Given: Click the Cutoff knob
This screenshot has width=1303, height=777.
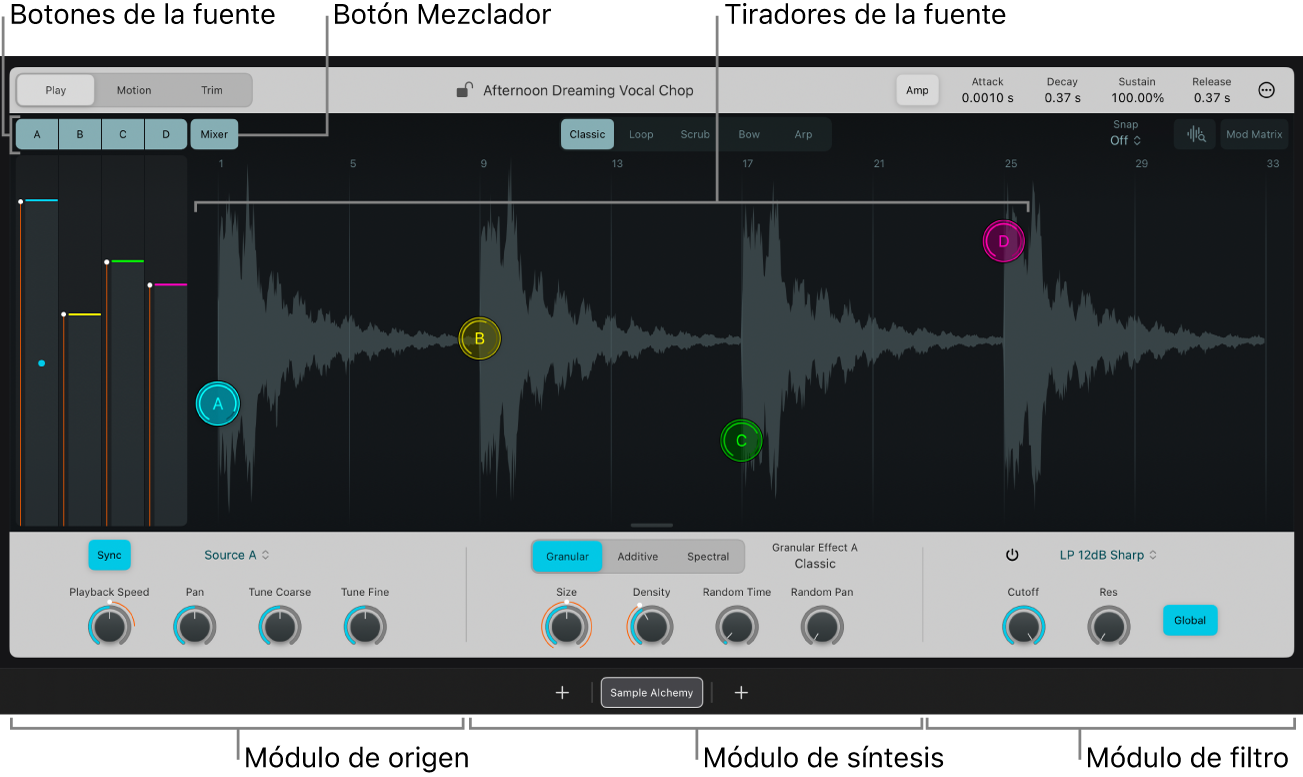Looking at the screenshot, I should click(1023, 627).
